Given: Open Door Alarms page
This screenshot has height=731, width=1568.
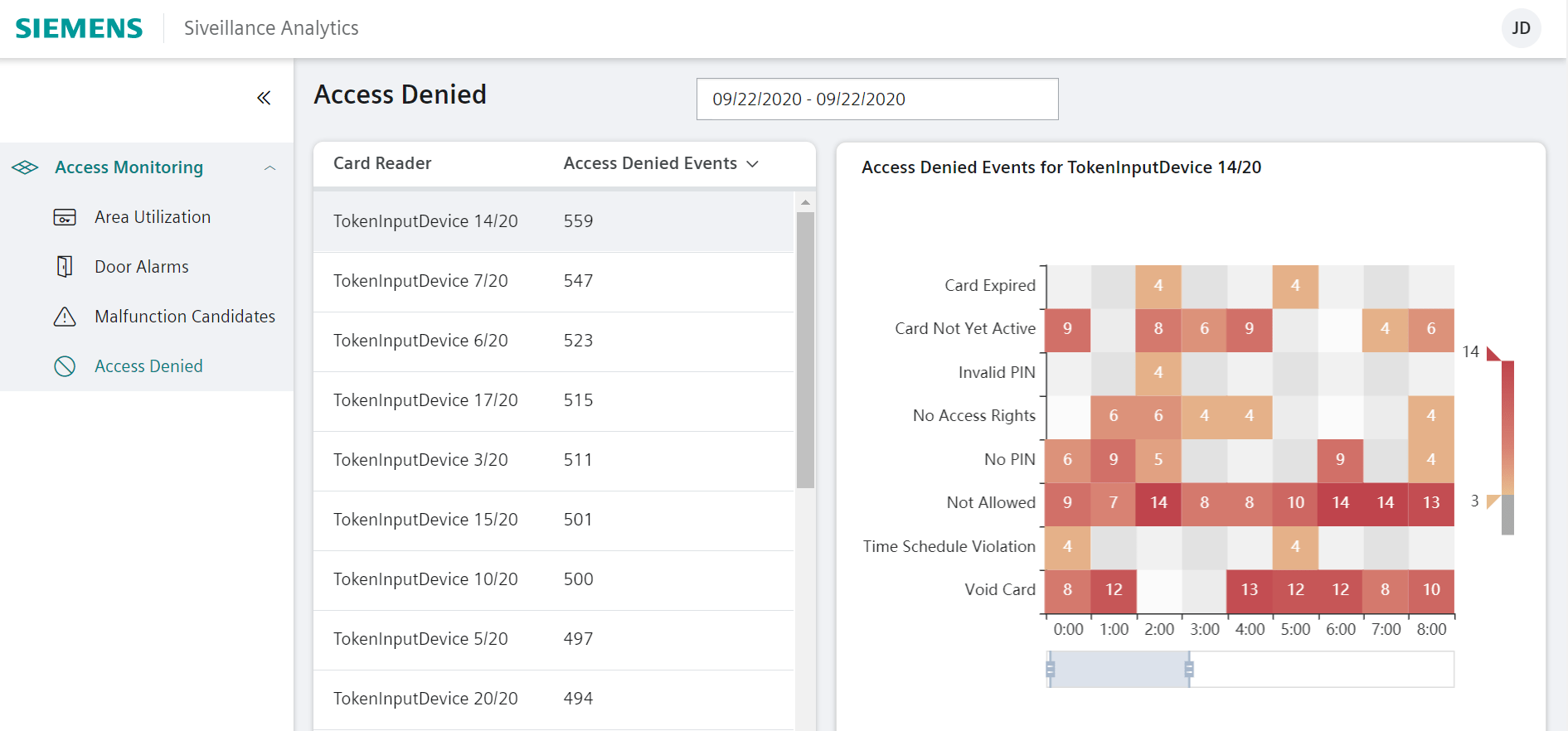Looking at the screenshot, I should (x=142, y=267).
